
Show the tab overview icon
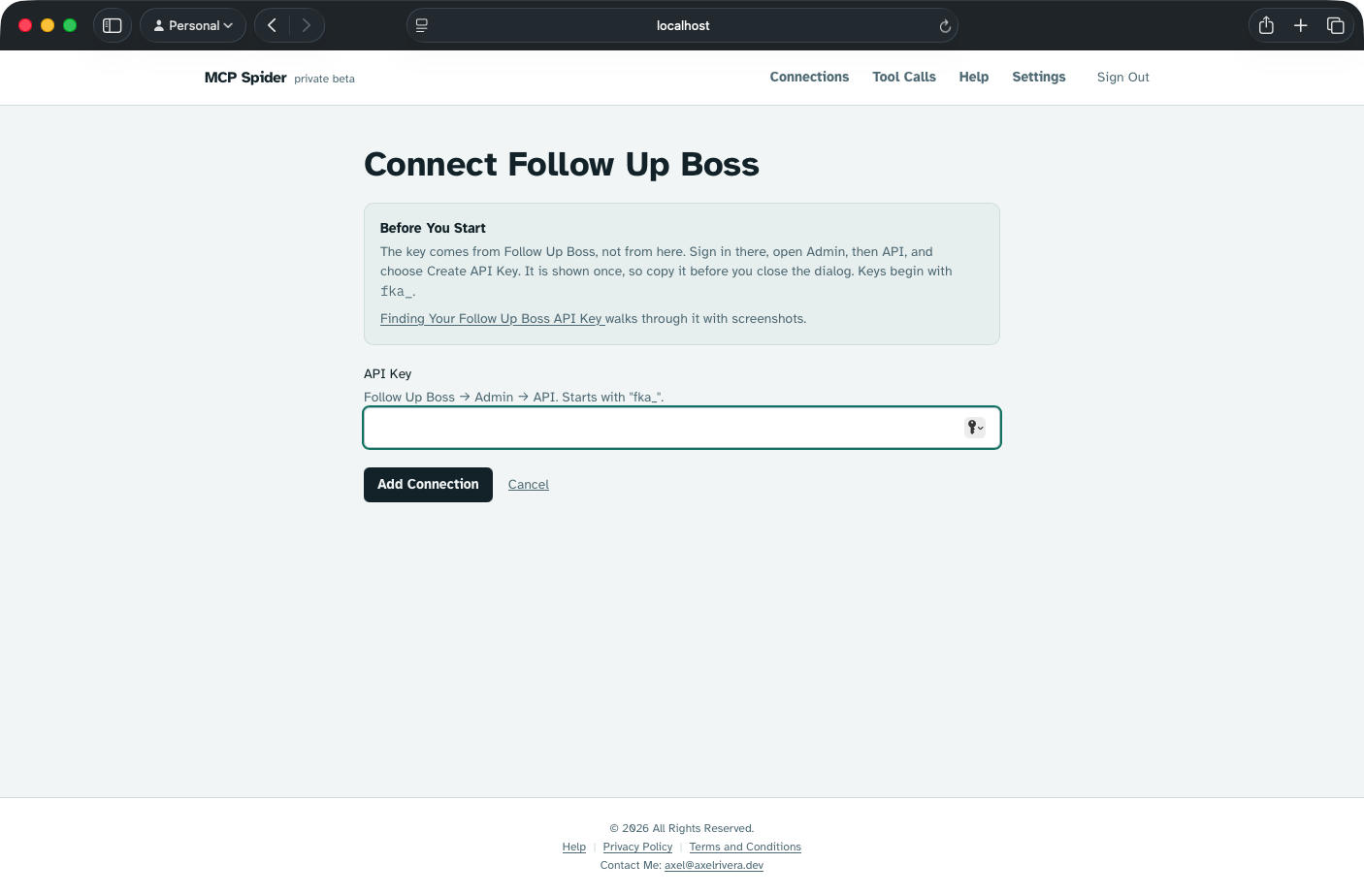[x=1336, y=25]
